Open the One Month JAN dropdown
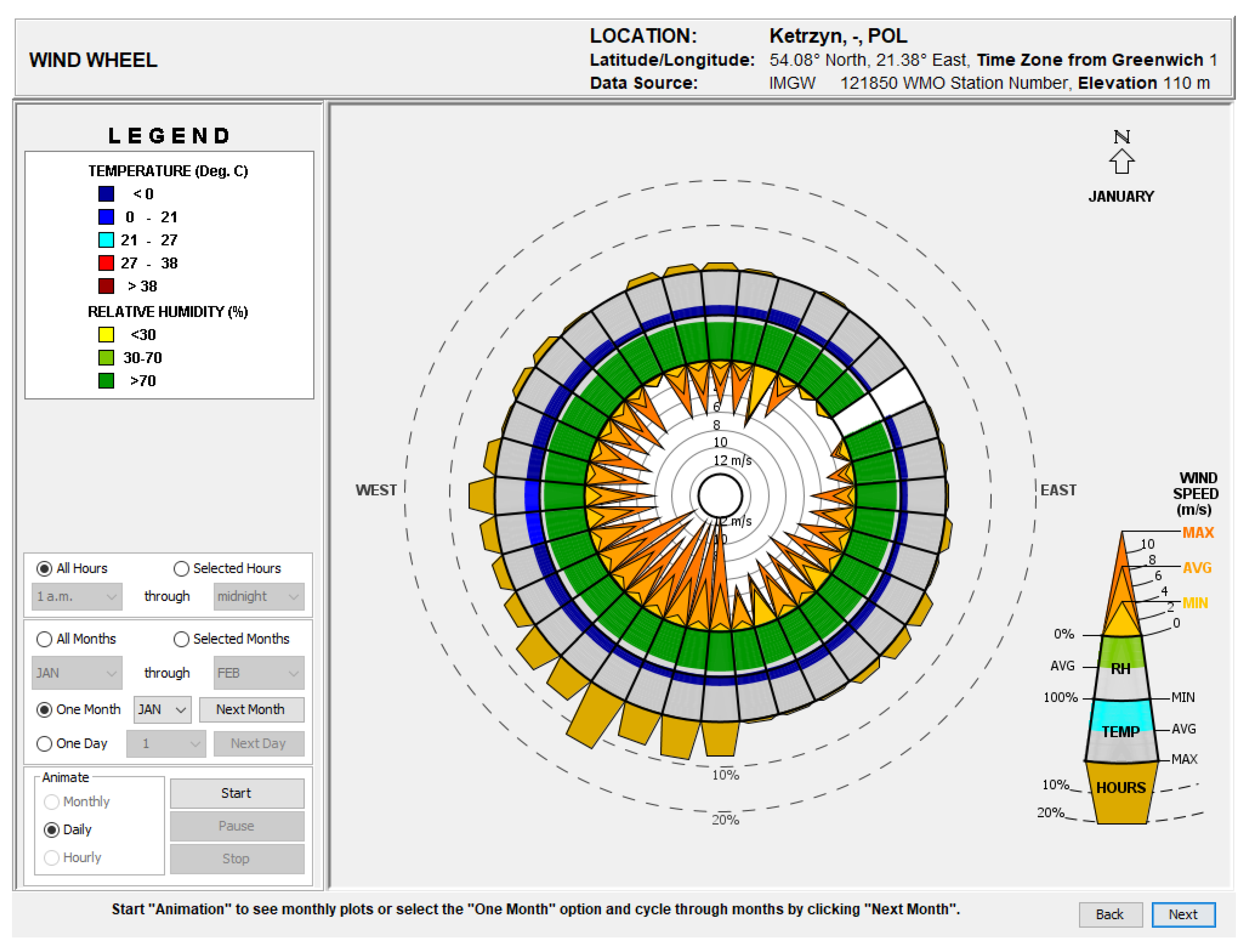This screenshot has width=1251, height=952. 162,709
